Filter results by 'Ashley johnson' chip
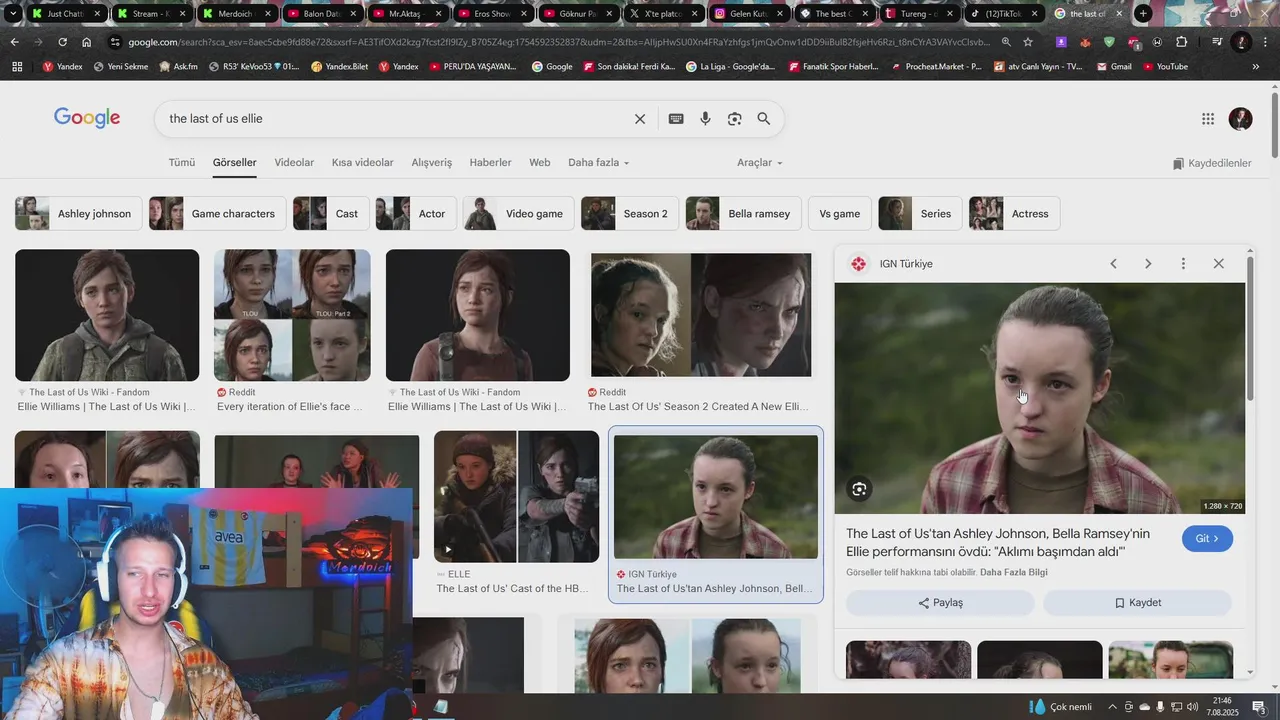This screenshot has width=1280, height=720. (x=78, y=213)
